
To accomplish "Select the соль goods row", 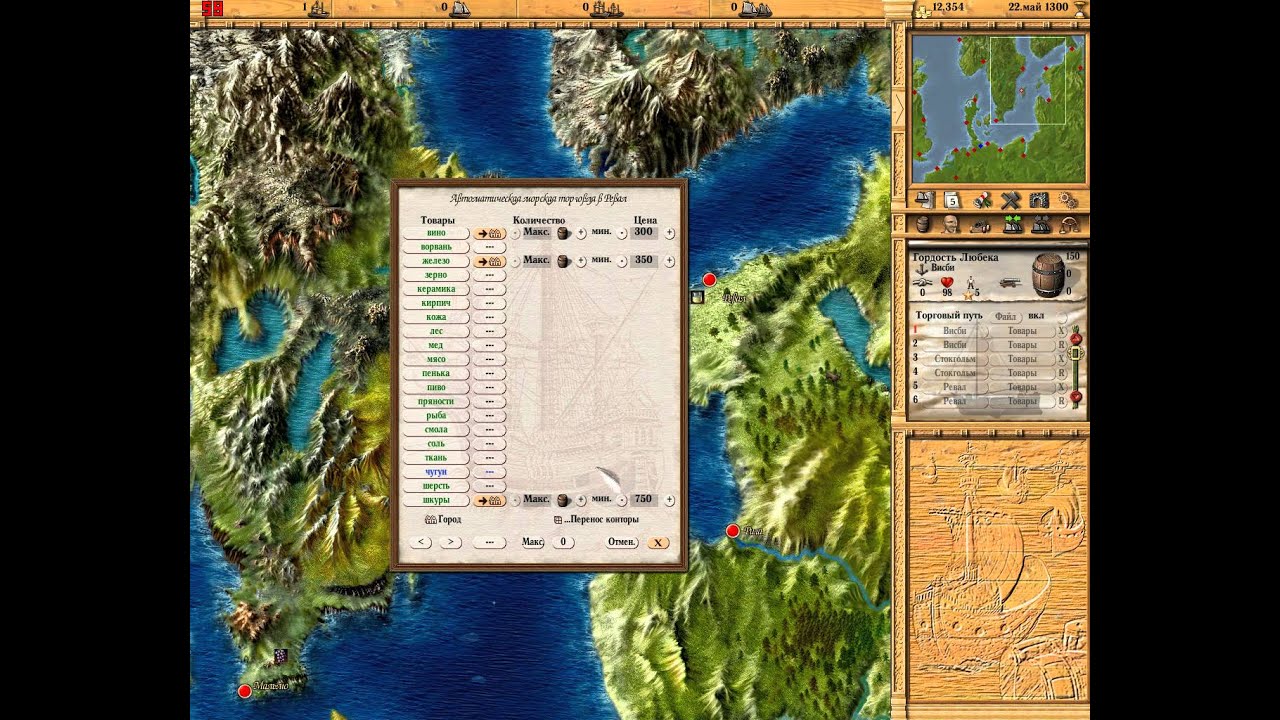I will 436,443.
